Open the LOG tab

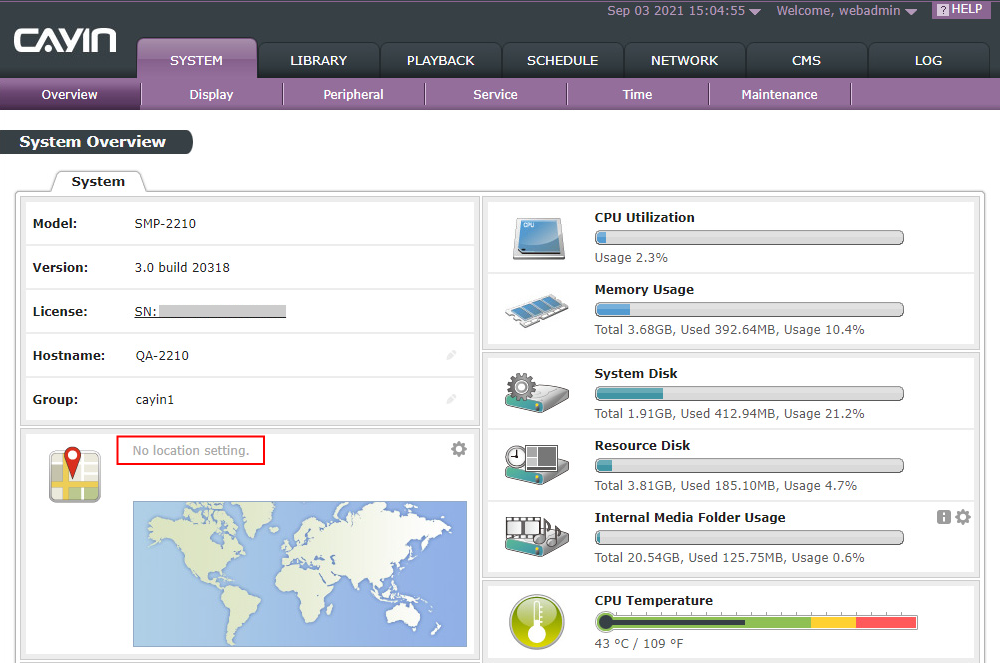(x=928, y=61)
